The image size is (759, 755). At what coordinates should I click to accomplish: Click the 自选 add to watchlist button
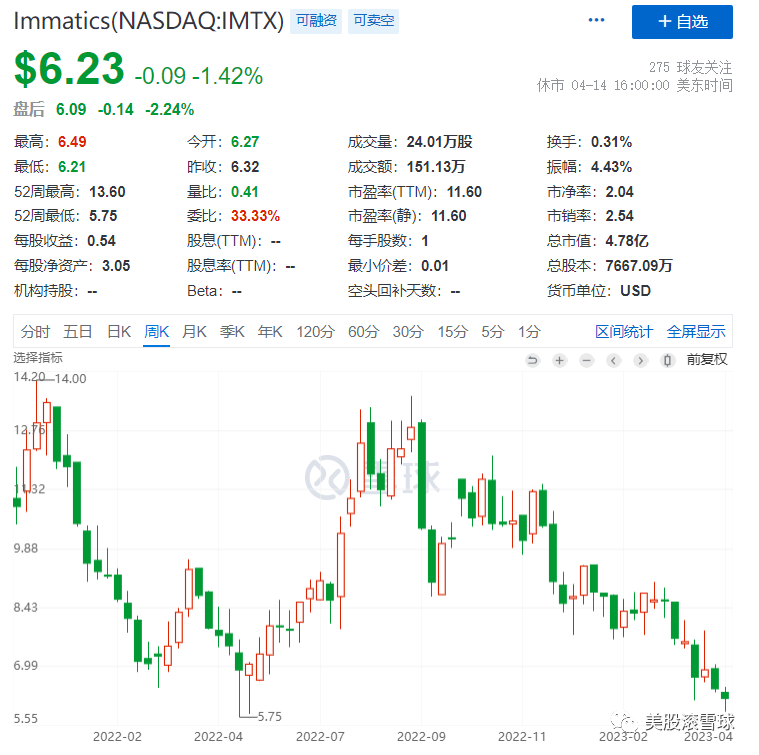682,21
